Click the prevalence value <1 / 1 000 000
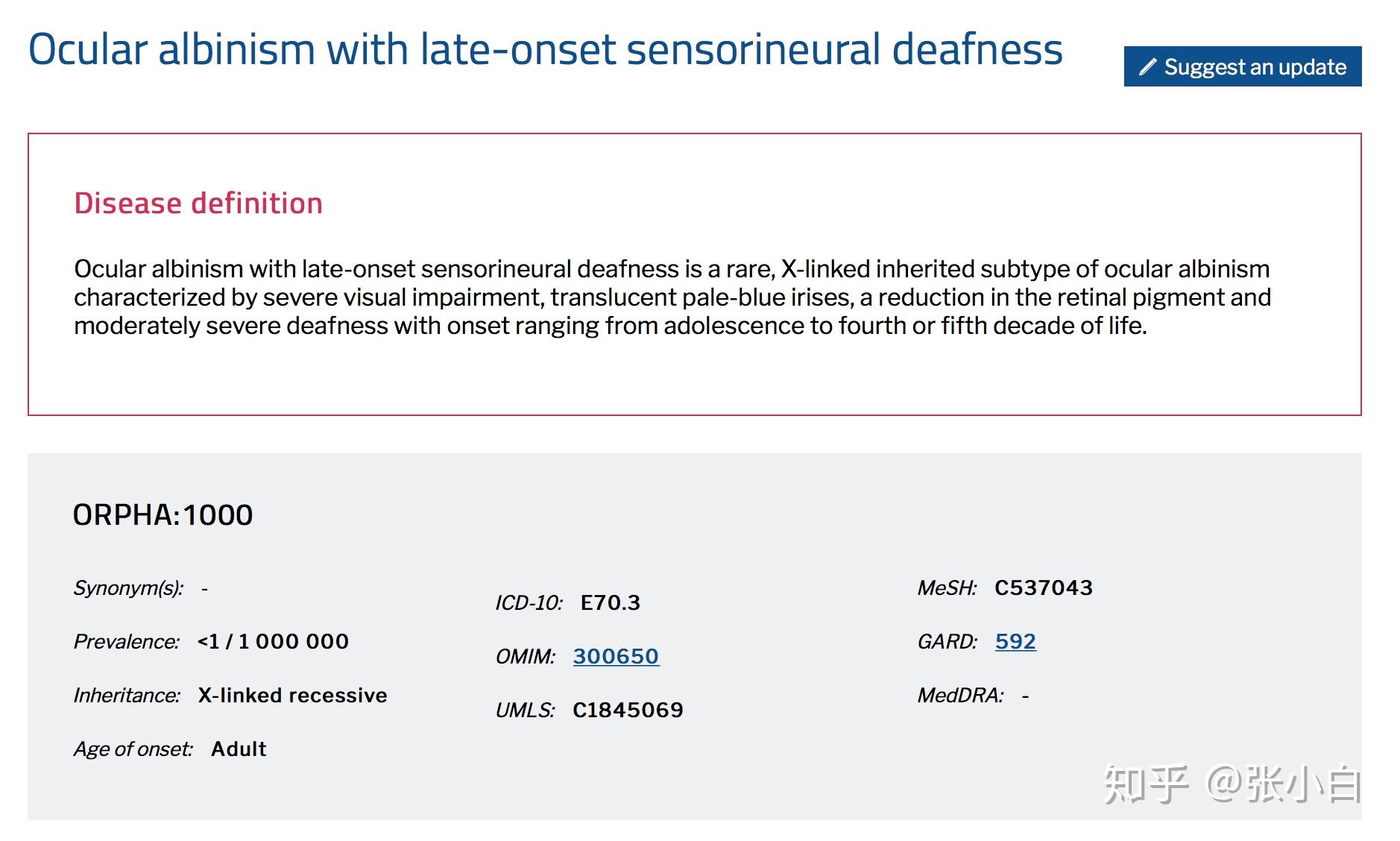This screenshot has height=841, width=1400. click(x=273, y=641)
